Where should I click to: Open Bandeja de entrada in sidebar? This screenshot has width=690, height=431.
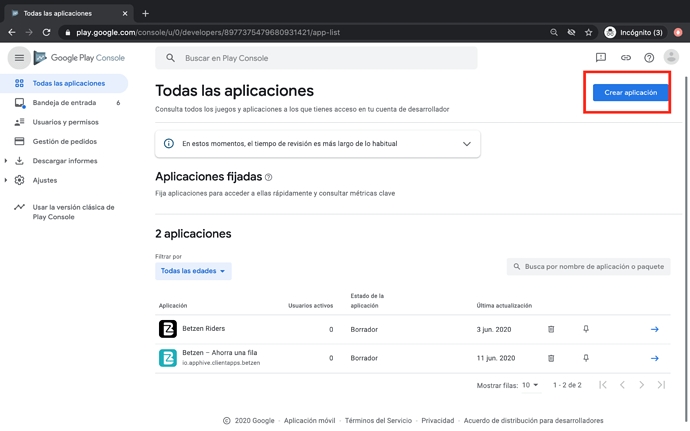pyautogui.click(x=64, y=103)
